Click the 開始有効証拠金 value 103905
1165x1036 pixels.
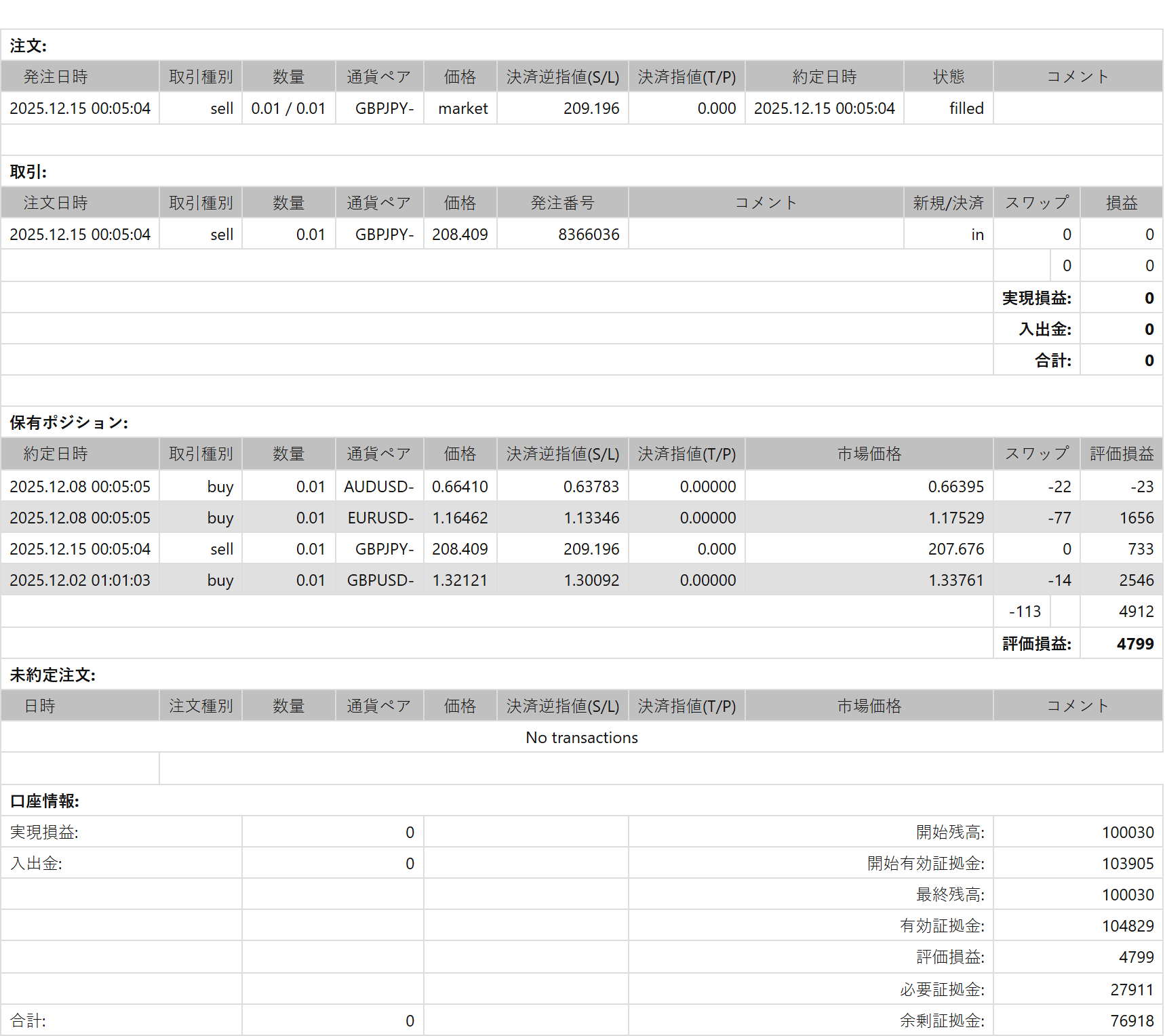1127,864
